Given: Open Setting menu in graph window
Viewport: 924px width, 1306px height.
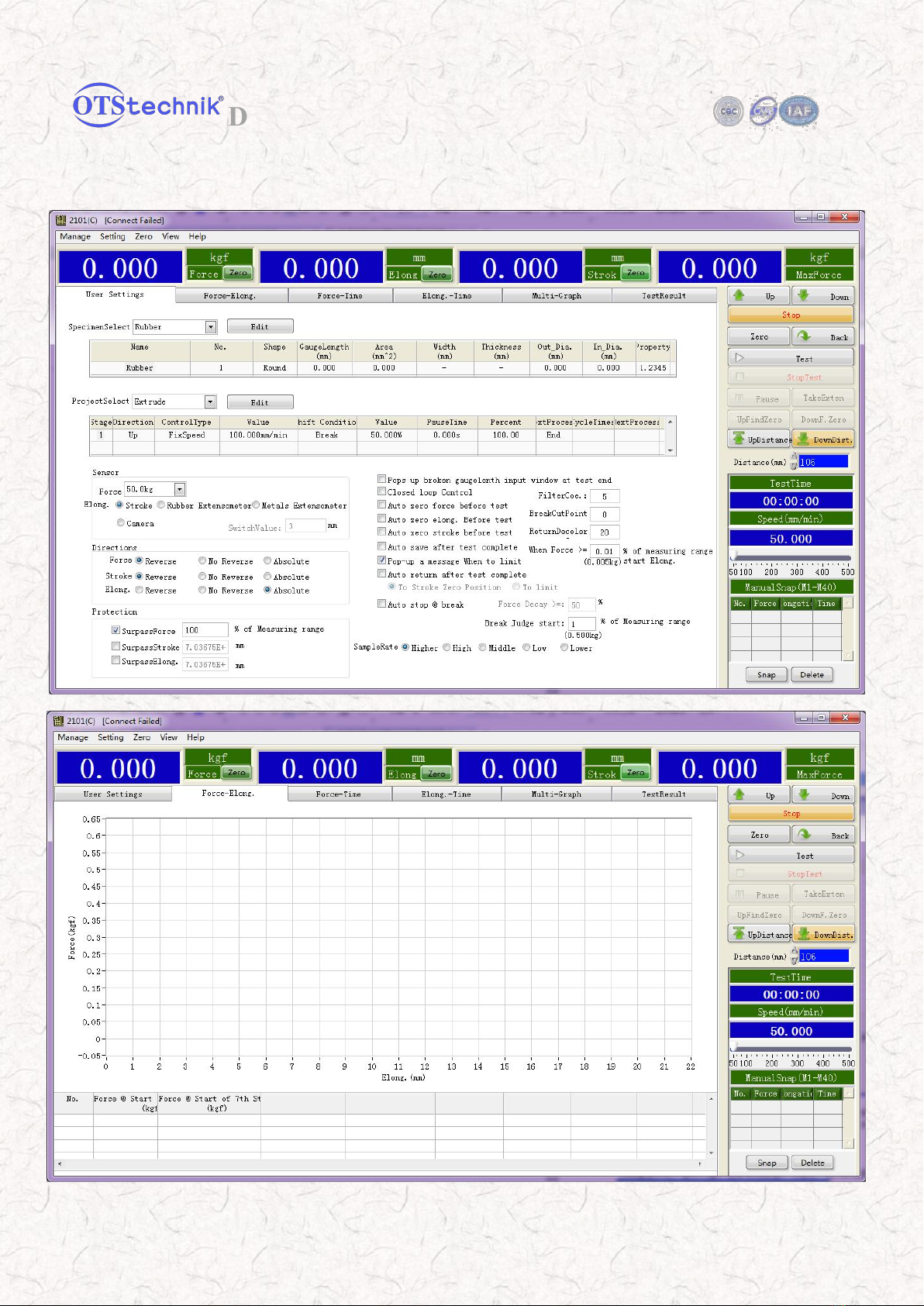Looking at the screenshot, I should point(111,737).
